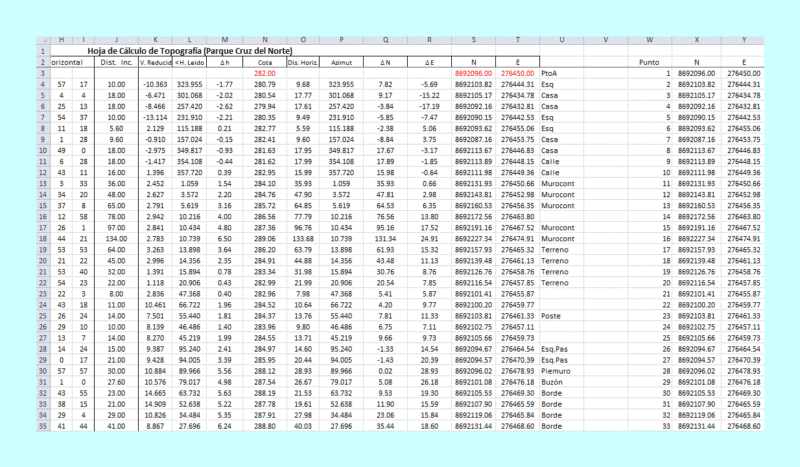Click the select-all corner of the spreadsheet

pyautogui.click(x=43, y=40)
